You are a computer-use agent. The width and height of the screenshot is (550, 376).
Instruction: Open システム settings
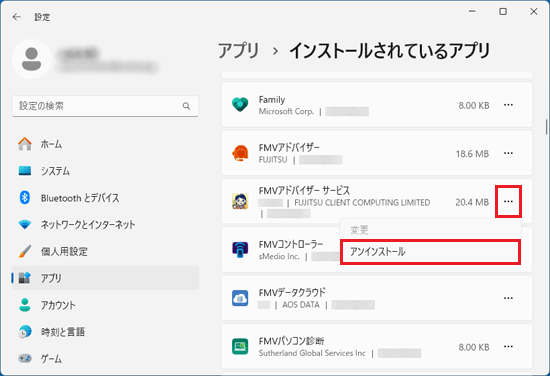pos(105,171)
